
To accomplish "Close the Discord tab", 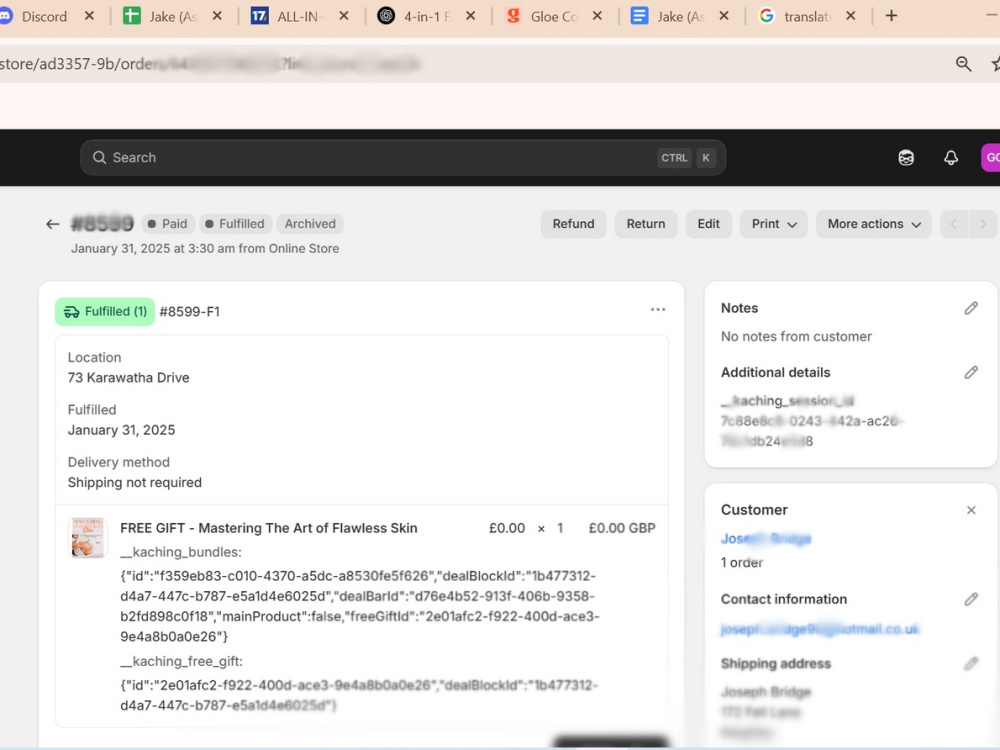I will (89, 16).
